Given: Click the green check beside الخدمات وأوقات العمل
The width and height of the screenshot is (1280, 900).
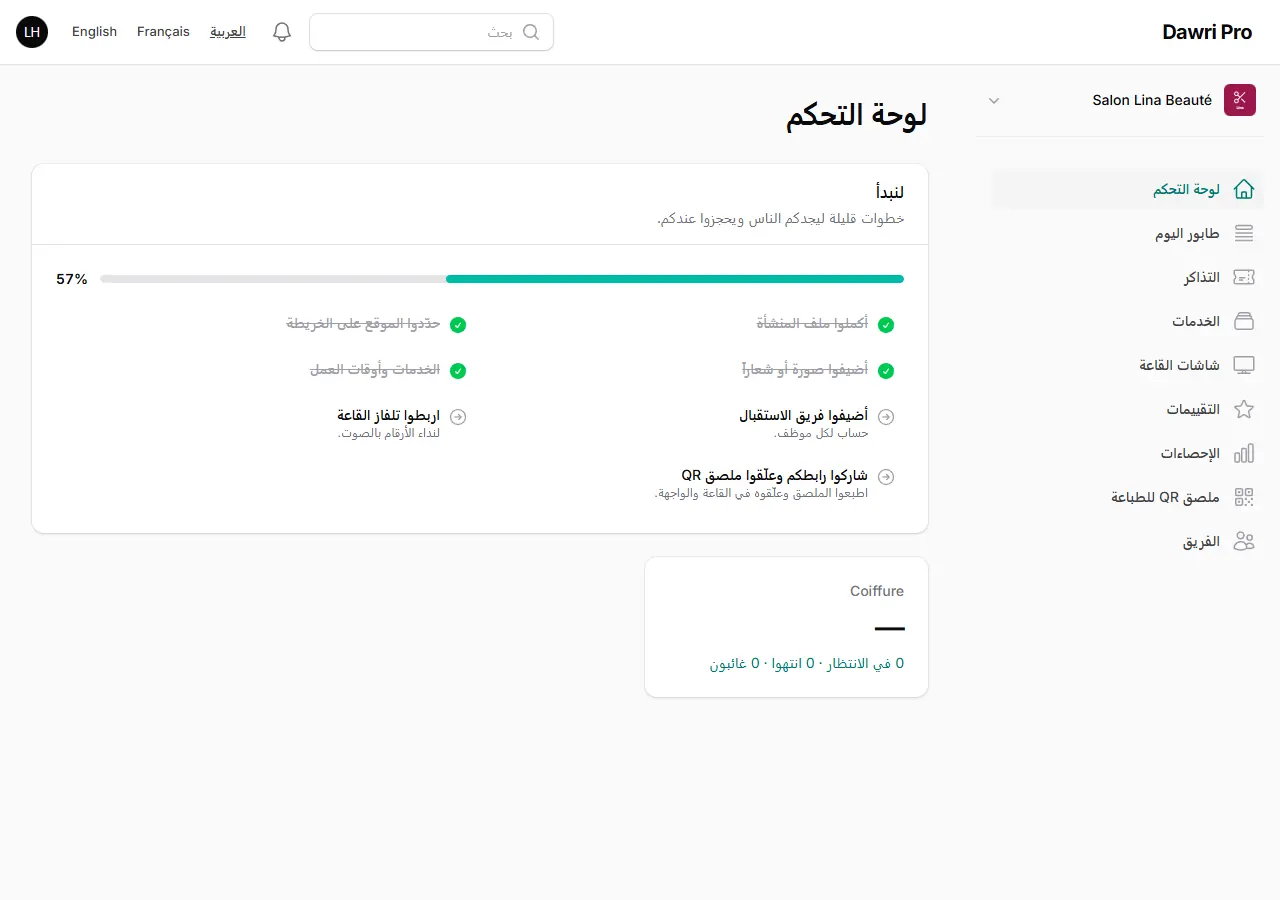Looking at the screenshot, I should coord(458,371).
